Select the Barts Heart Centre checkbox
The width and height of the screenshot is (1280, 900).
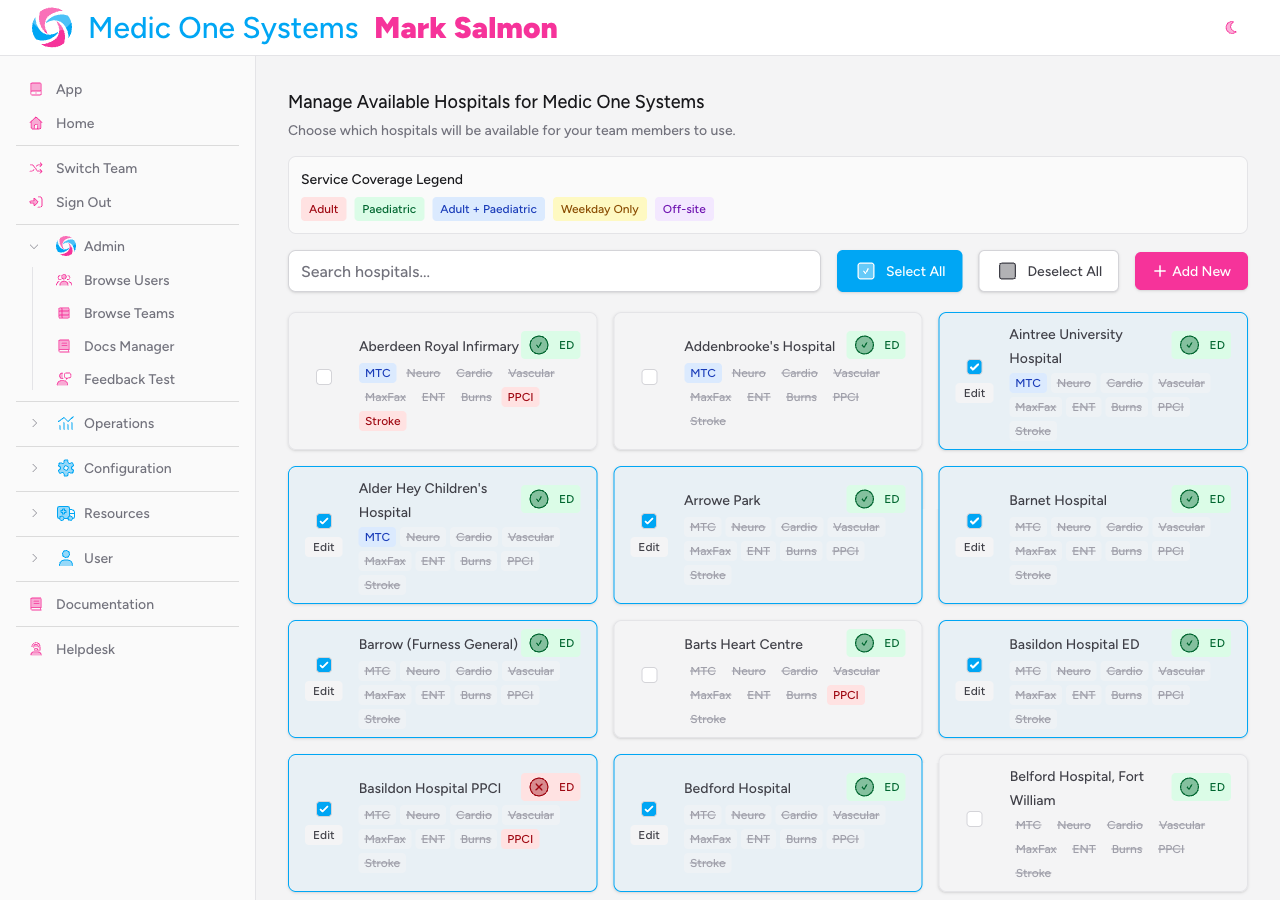[x=649, y=674]
